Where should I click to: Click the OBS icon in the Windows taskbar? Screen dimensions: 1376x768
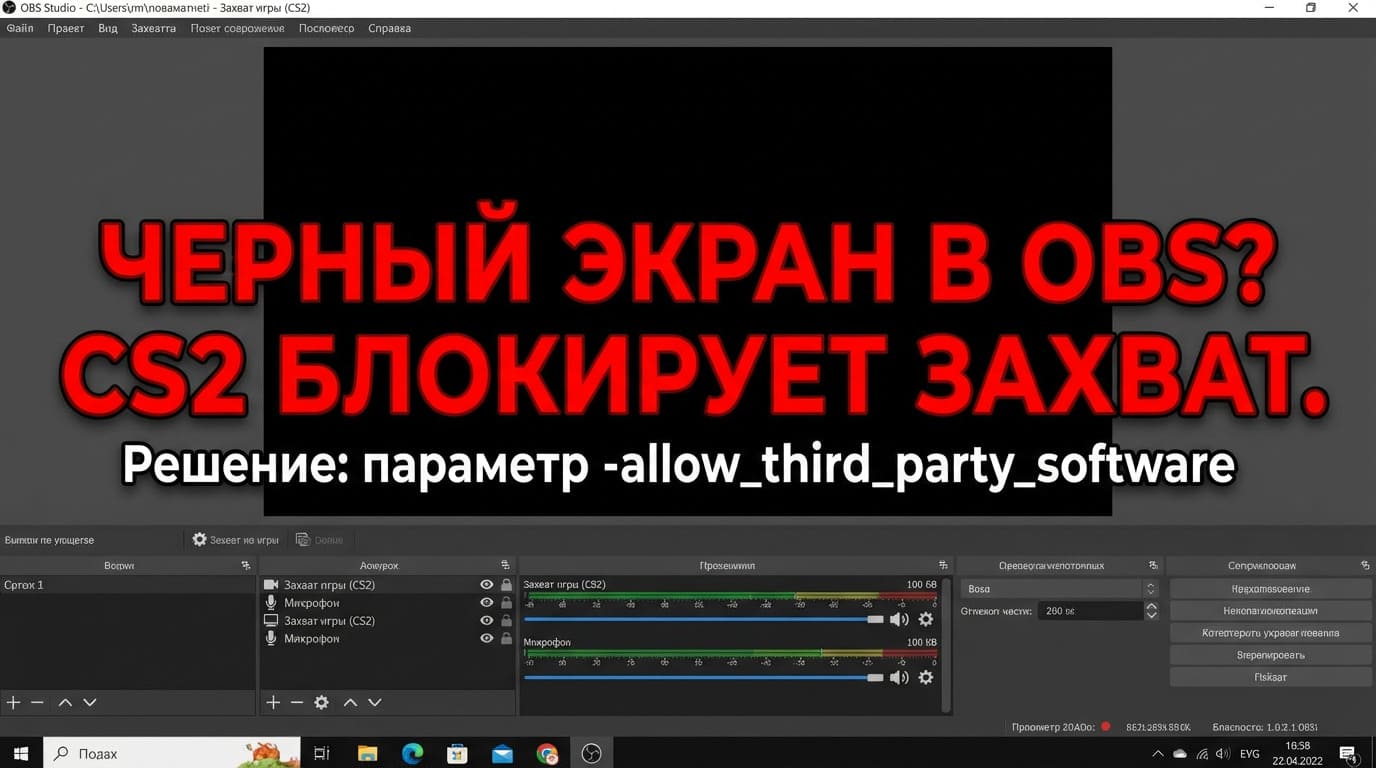pyautogui.click(x=591, y=753)
